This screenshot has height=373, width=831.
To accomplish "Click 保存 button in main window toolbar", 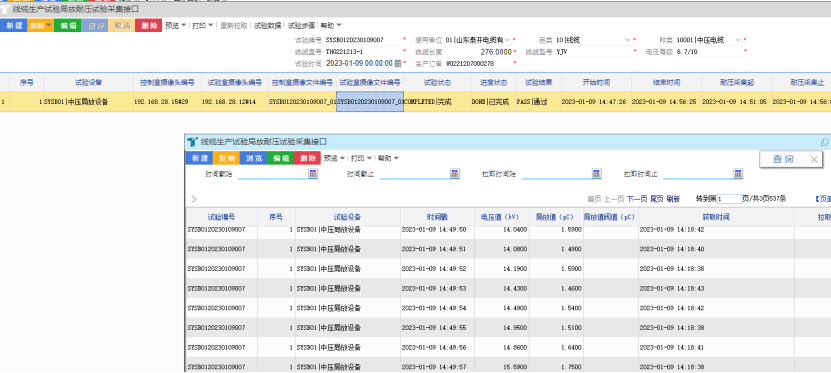I will 95,25.
